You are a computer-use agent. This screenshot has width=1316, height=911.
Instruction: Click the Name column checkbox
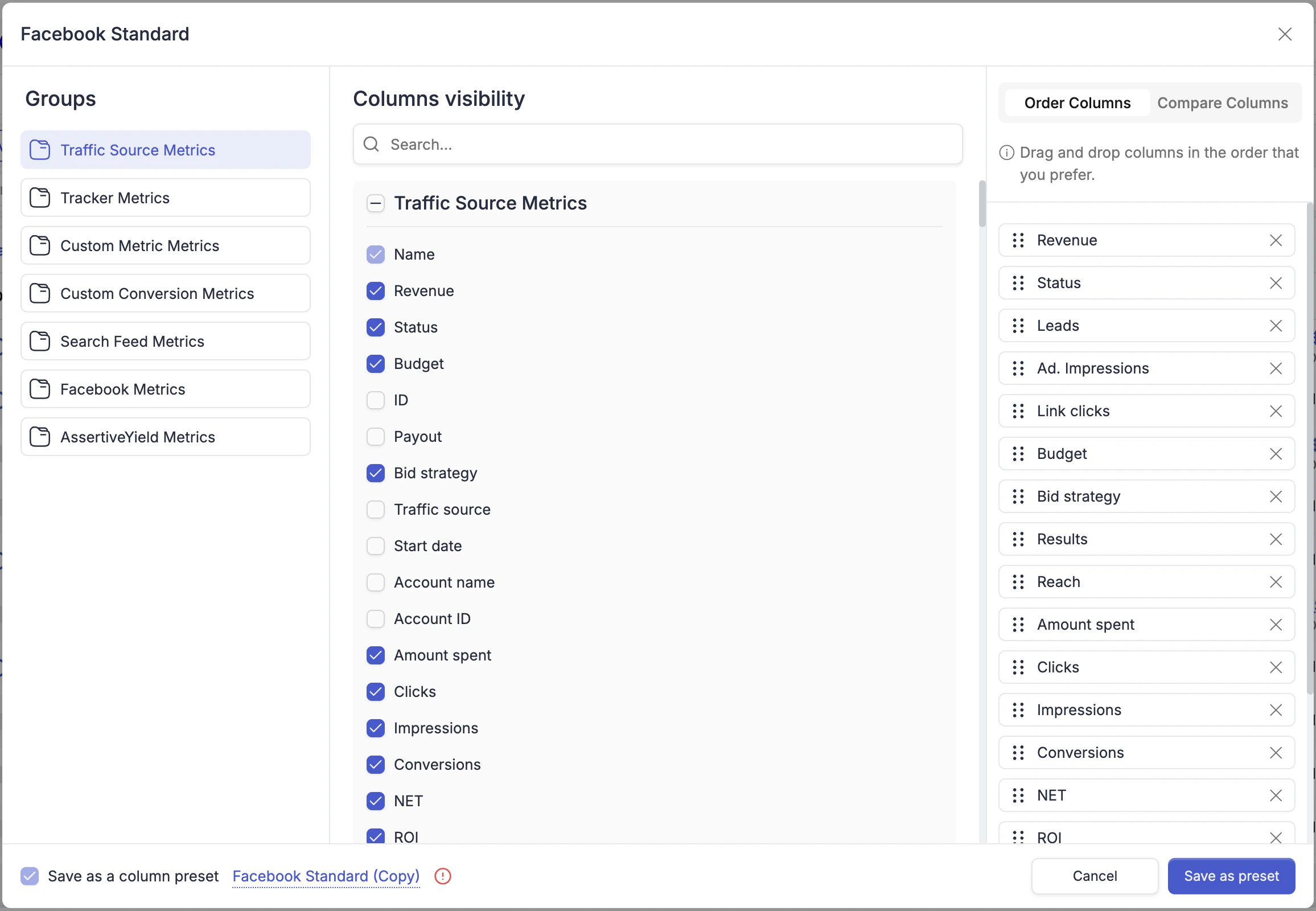click(376, 255)
